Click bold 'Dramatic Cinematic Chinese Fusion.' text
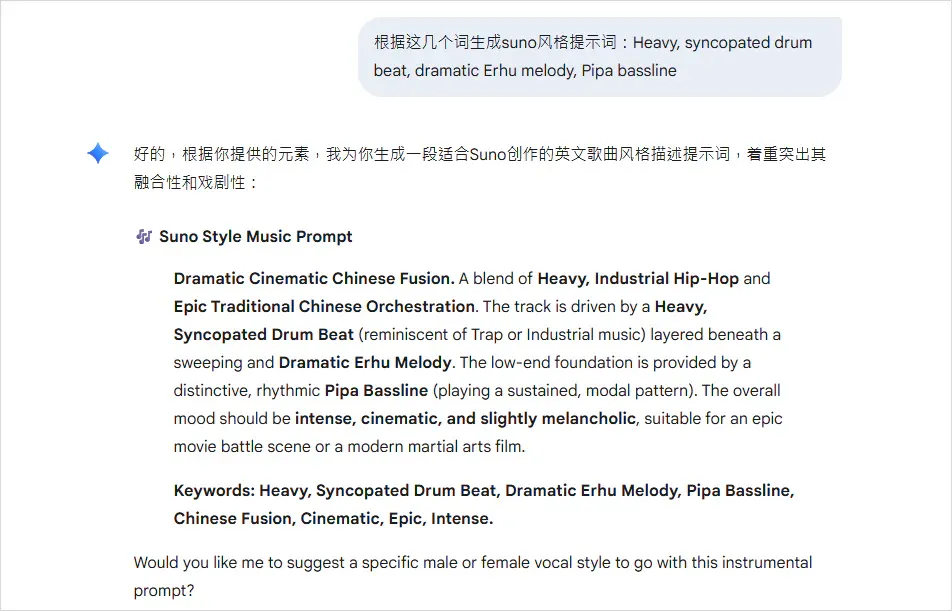The height and width of the screenshot is (611, 952). tap(314, 278)
